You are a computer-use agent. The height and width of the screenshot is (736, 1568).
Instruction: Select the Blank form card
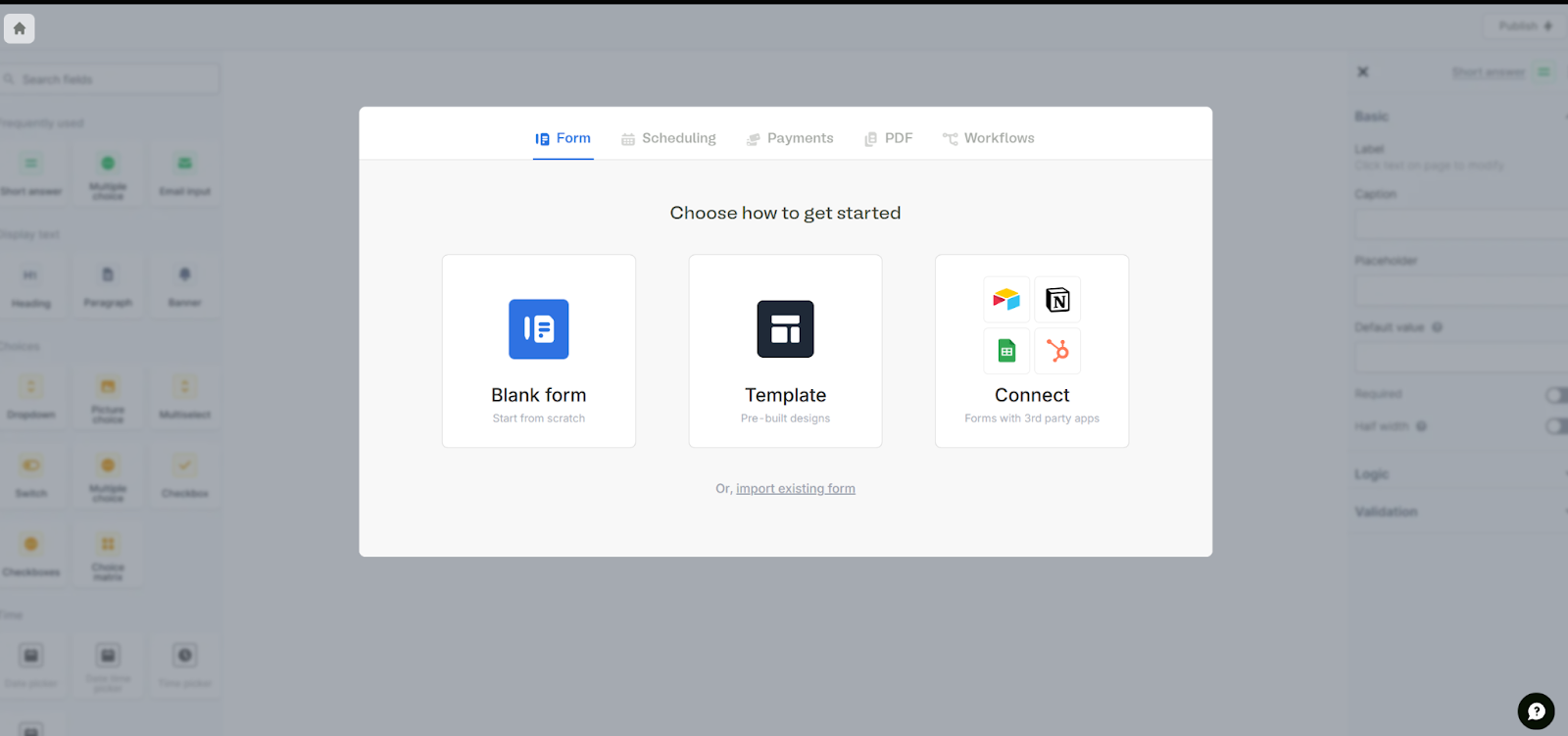click(539, 351)
